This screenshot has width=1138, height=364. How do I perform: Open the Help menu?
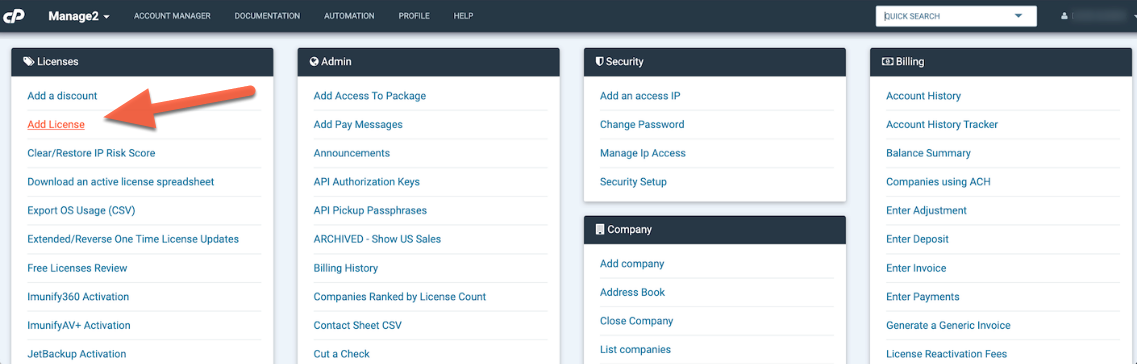[x=464, y=16]
